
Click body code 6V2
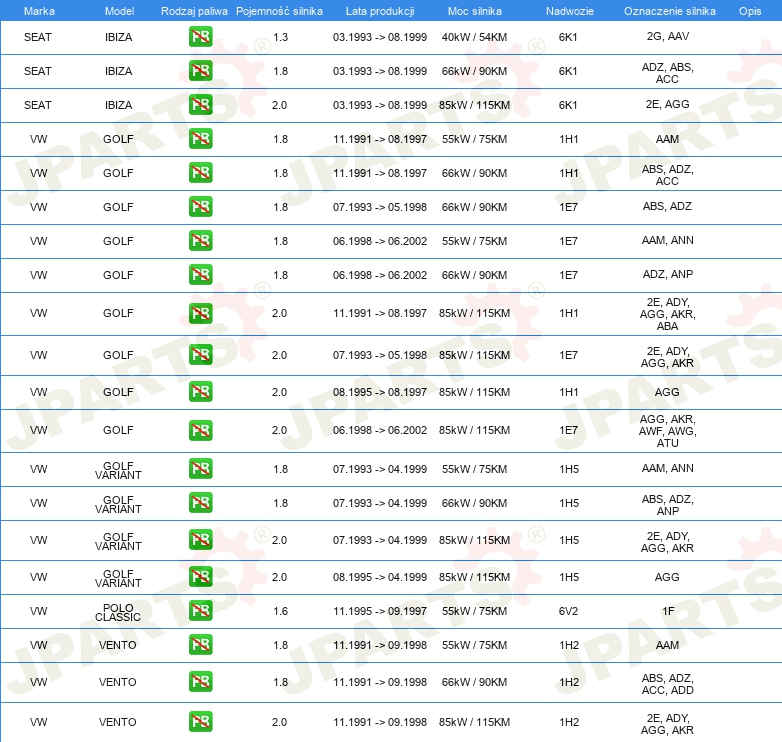tap(569, 611)
